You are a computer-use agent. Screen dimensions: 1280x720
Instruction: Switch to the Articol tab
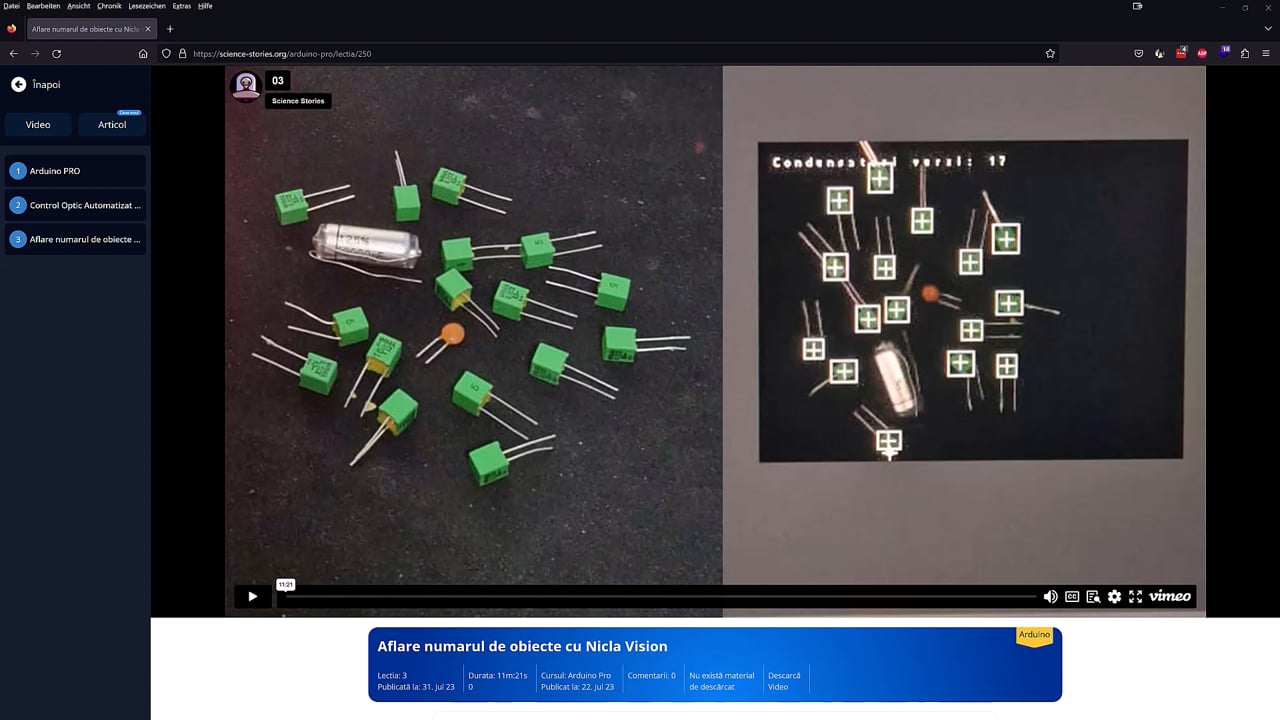tap(112, 125)
